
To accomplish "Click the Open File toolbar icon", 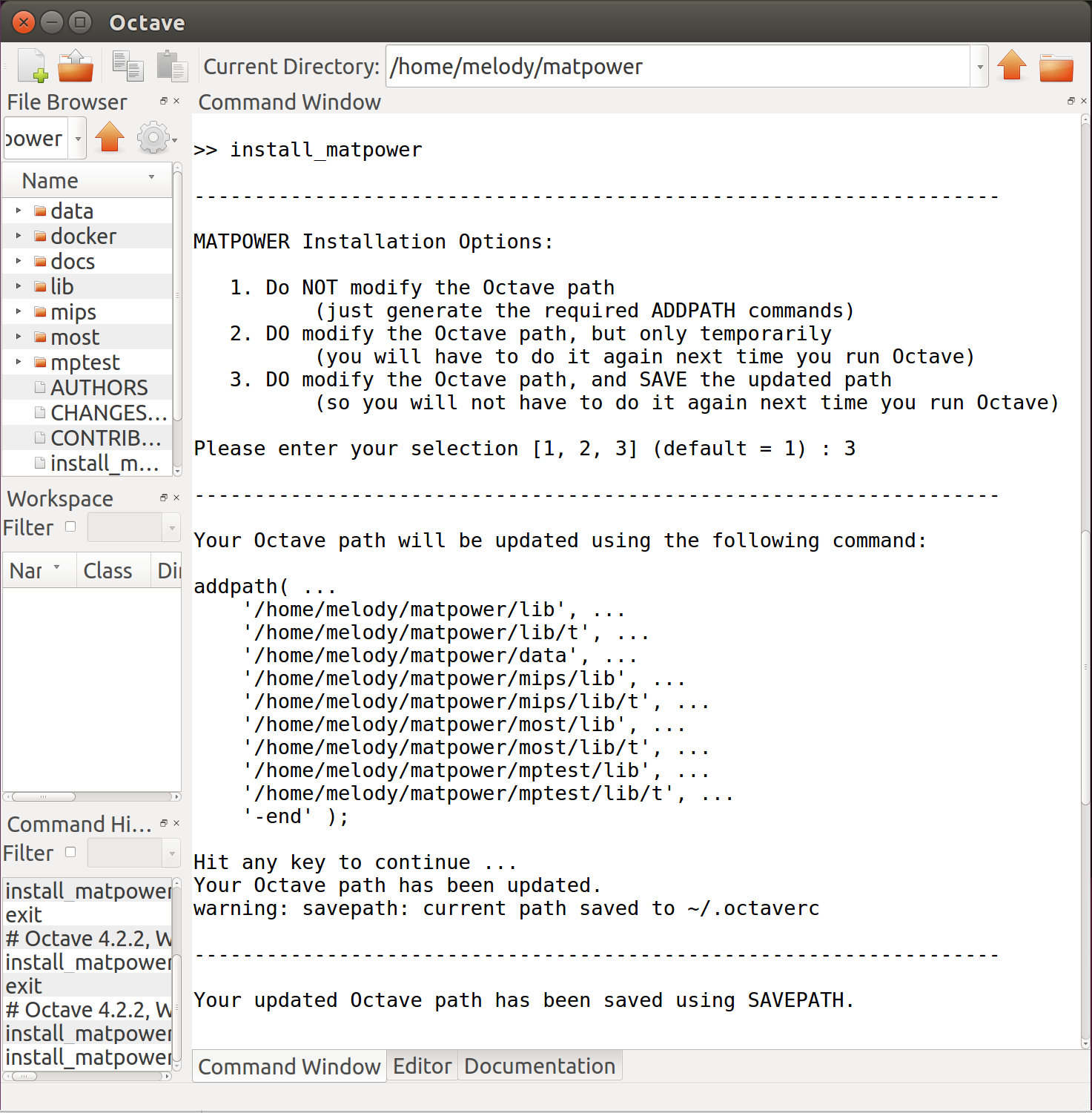I will coord(76,66).
